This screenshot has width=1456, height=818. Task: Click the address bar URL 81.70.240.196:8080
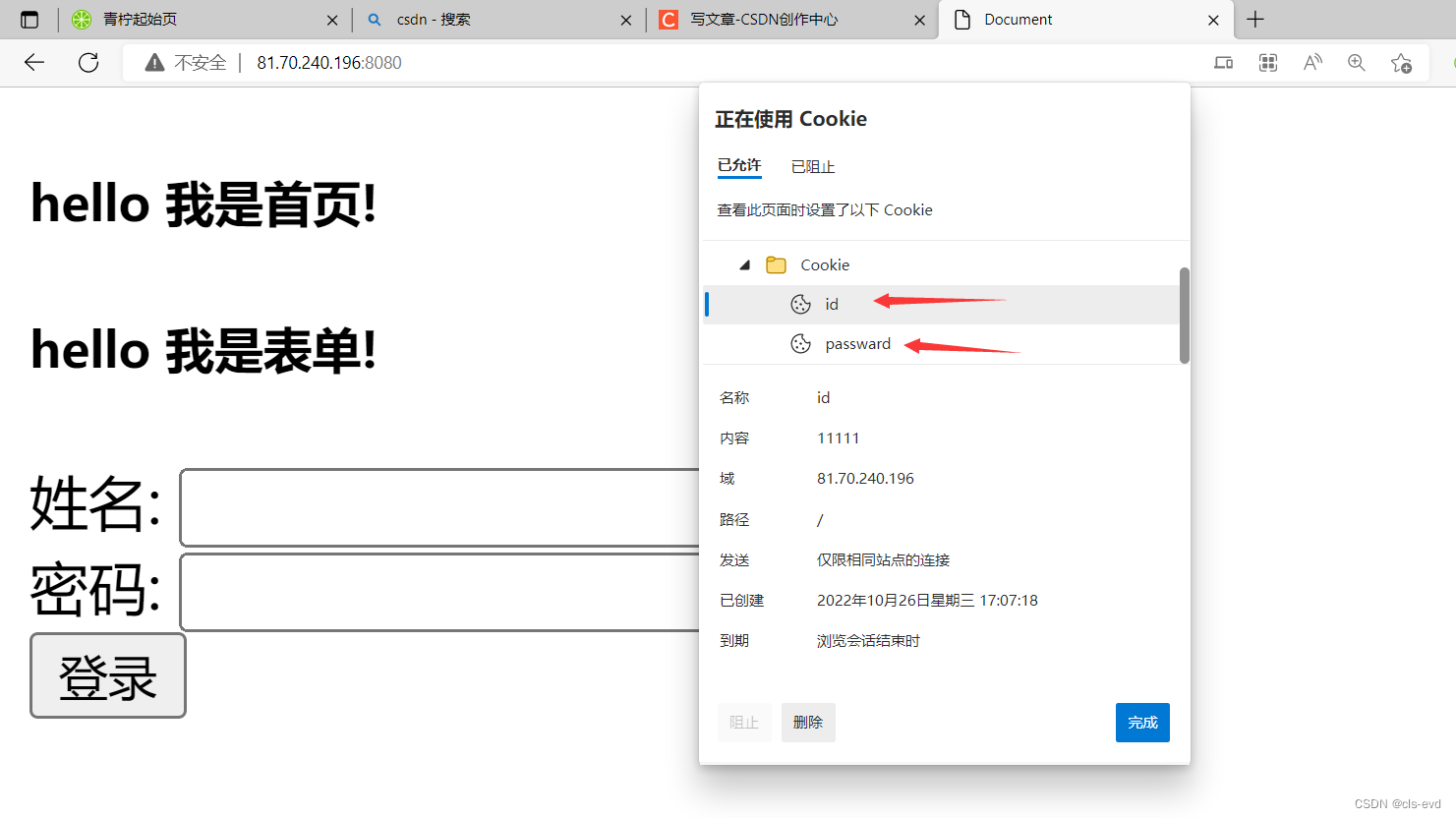[x=329, y=63]
